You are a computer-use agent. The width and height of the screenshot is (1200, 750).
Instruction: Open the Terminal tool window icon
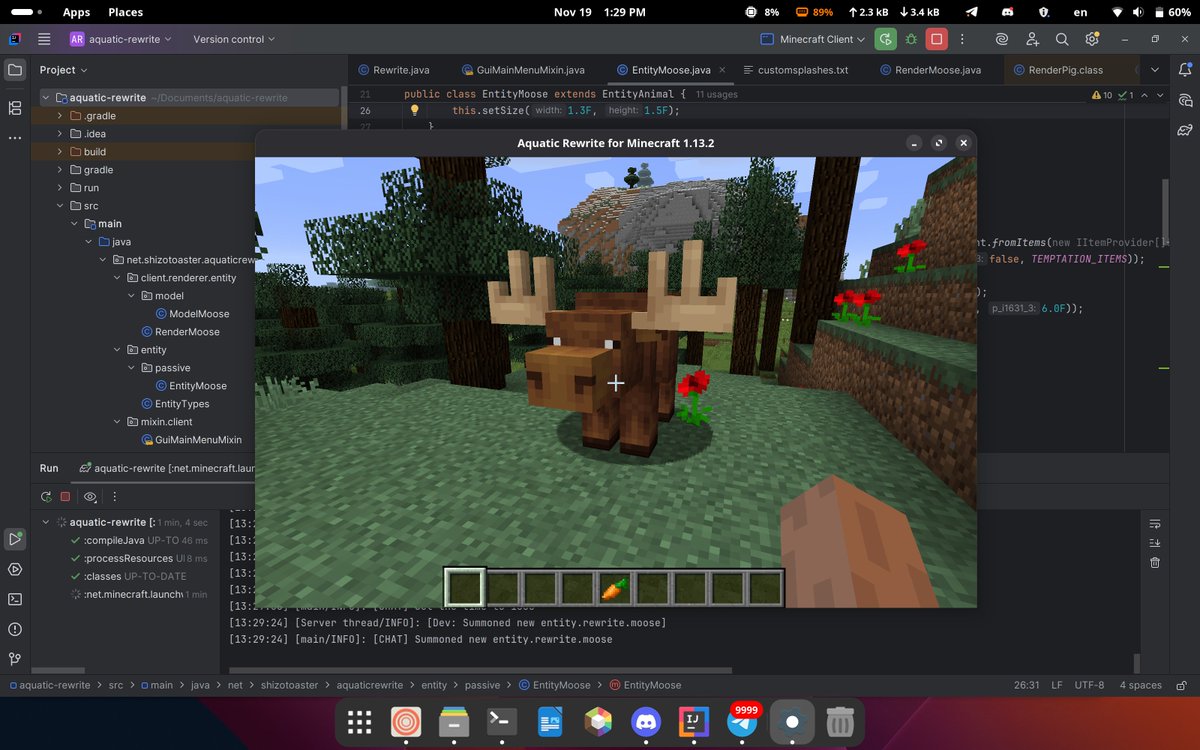pyautogui.click(x=14, y=599)
